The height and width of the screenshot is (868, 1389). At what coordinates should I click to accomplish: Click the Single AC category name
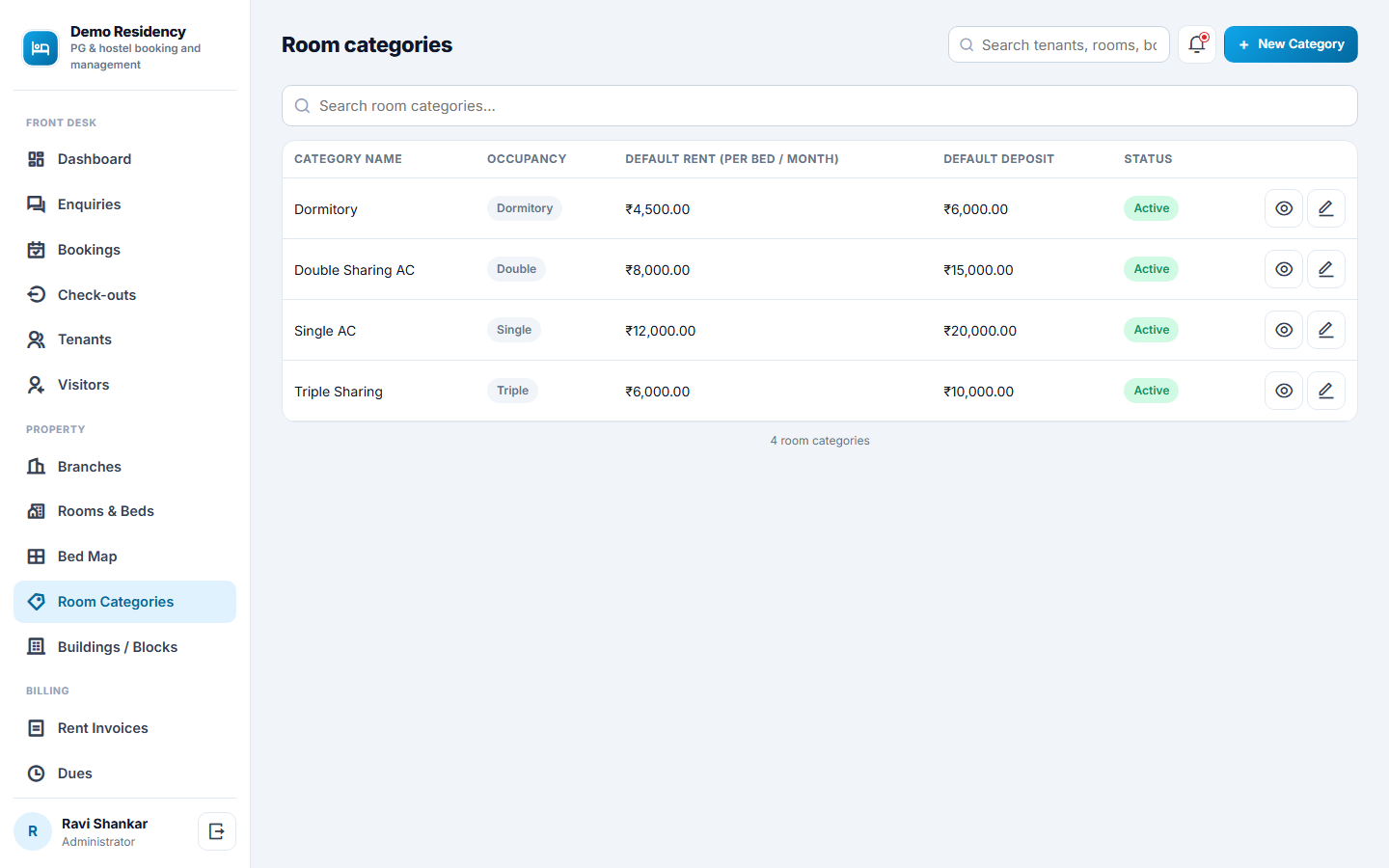click(x=325, y=331)
